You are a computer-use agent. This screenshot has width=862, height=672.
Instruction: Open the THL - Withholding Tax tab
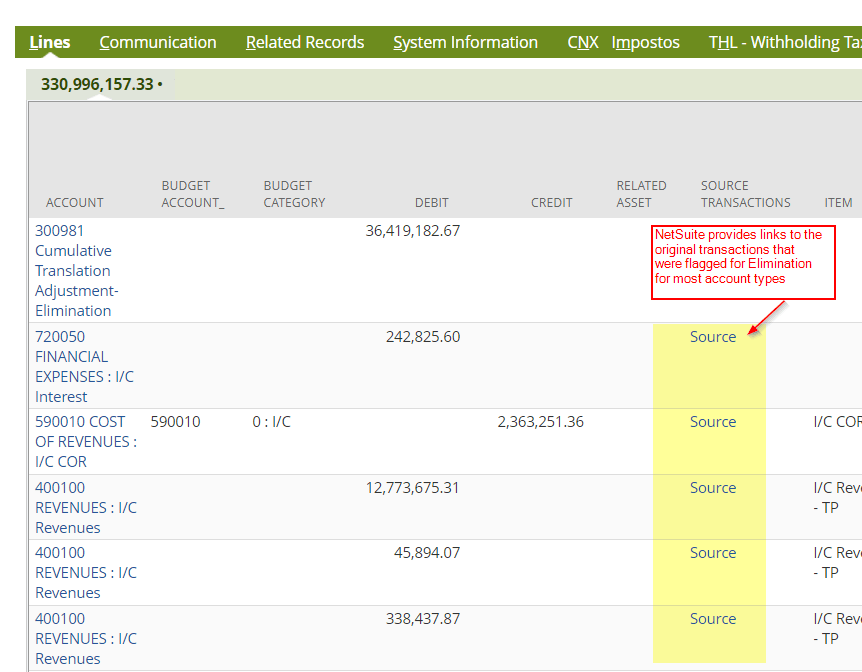785,42
